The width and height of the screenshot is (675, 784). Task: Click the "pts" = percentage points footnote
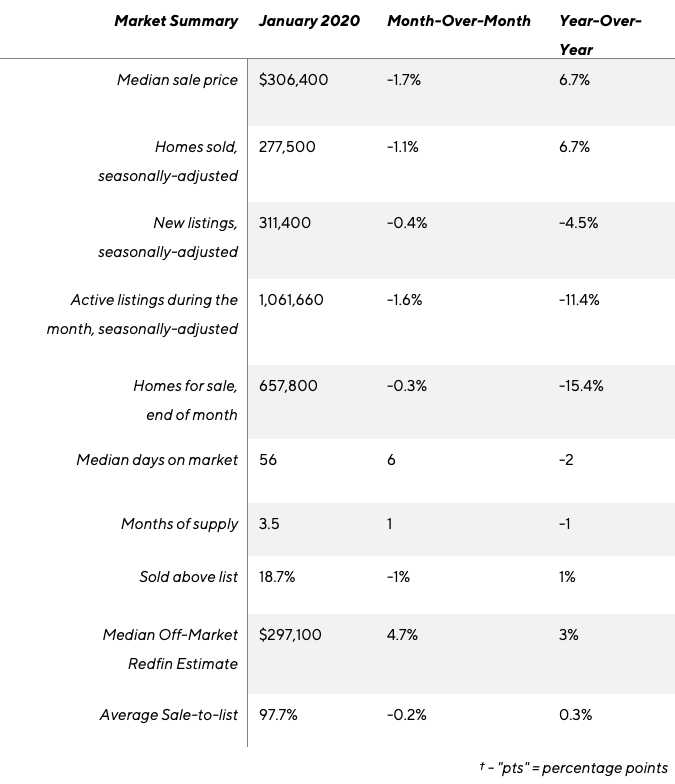(573, 768)
